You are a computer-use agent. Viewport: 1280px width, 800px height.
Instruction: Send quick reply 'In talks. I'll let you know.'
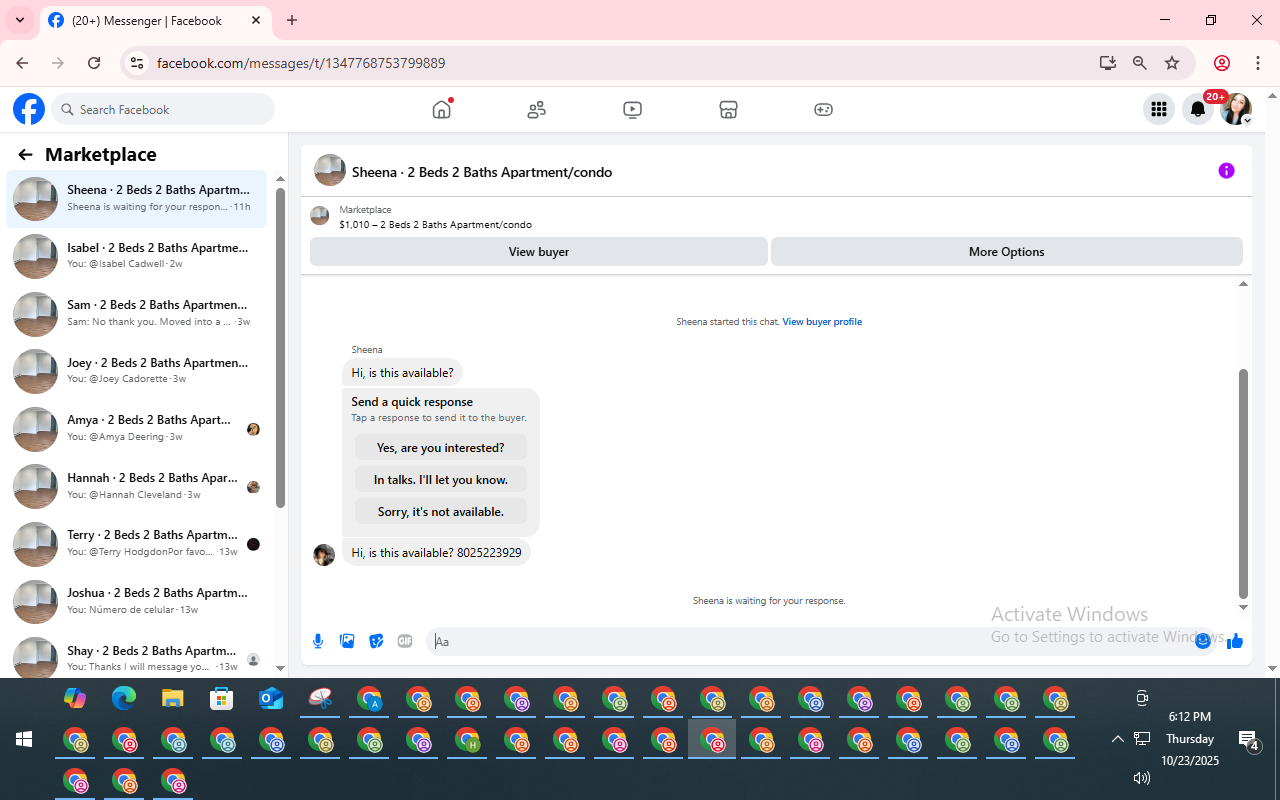(441, 480)
